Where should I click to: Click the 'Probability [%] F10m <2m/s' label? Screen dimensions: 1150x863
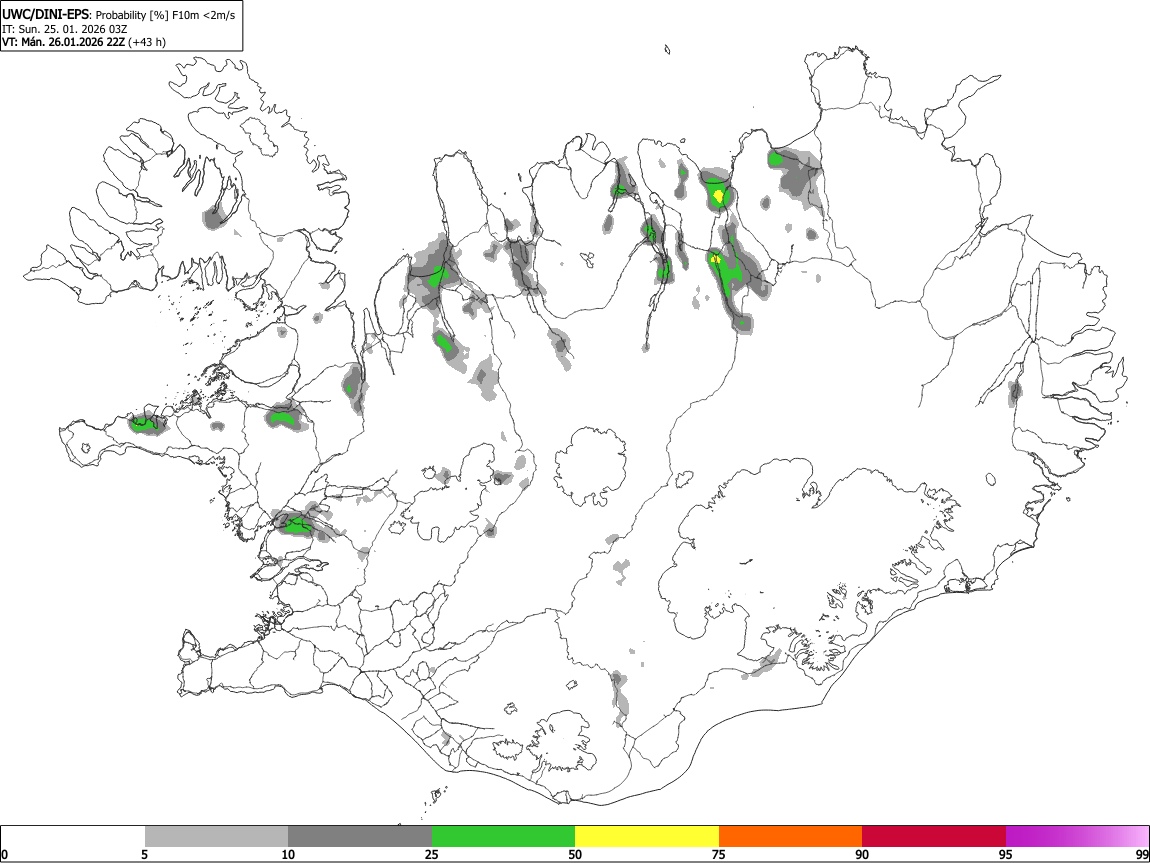(166, 15)
